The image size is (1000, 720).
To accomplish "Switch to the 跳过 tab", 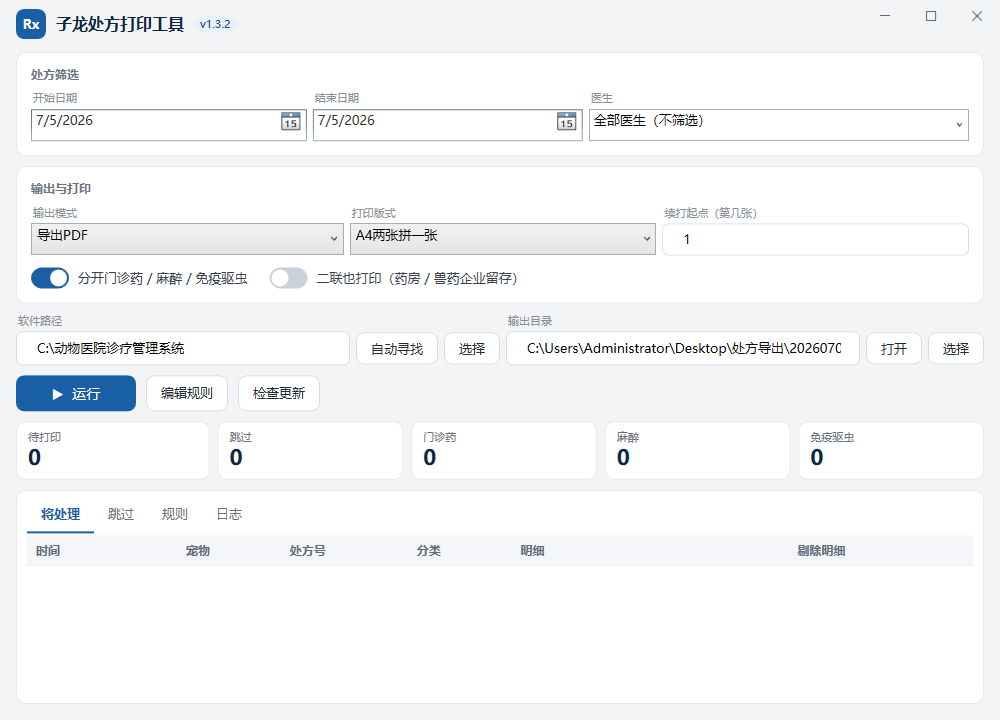I will click(x=121, y=514).
